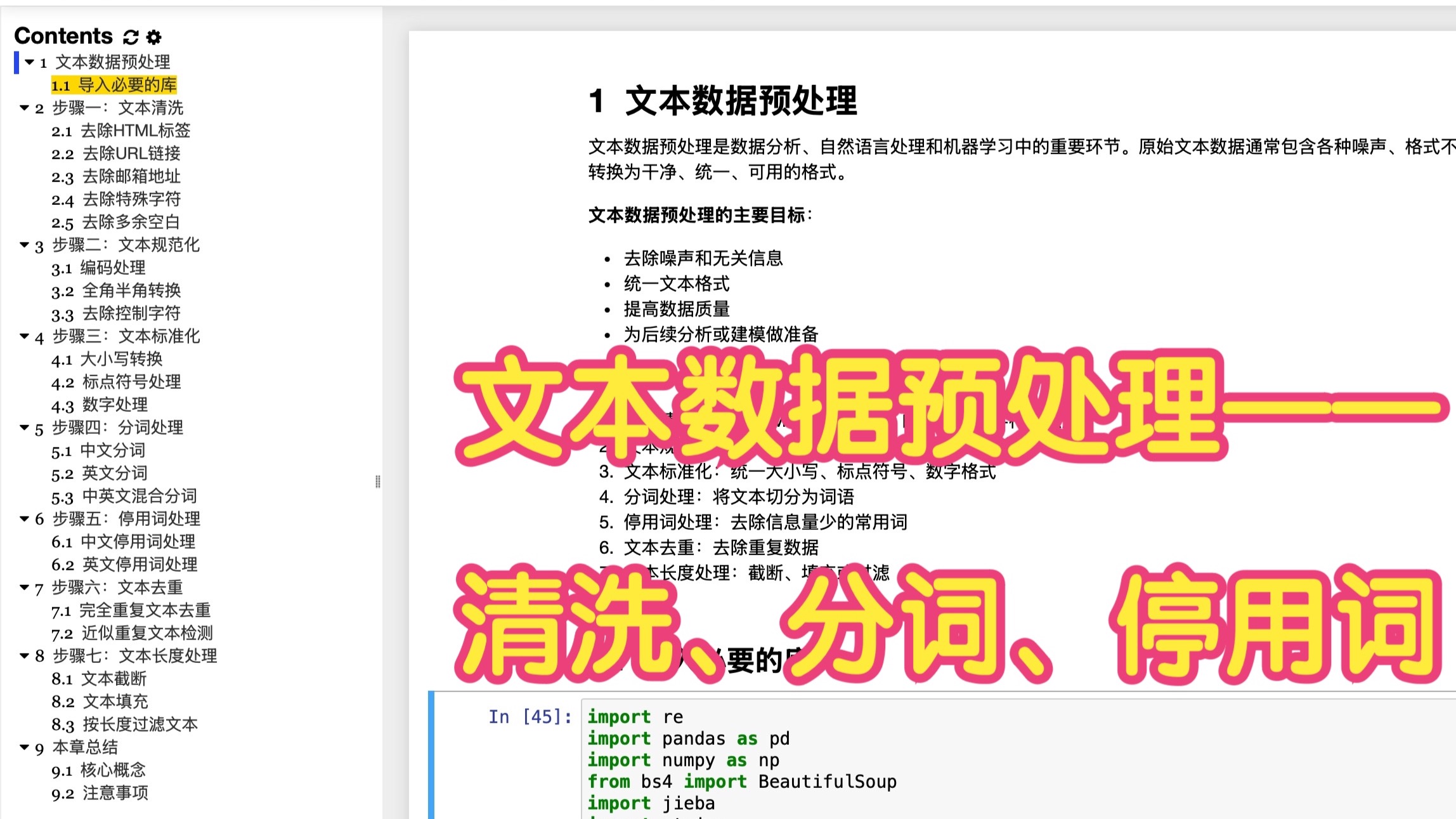Open 8.1 文本截断 entry
The image size is (1456, 819).
(x=98, y=679)
